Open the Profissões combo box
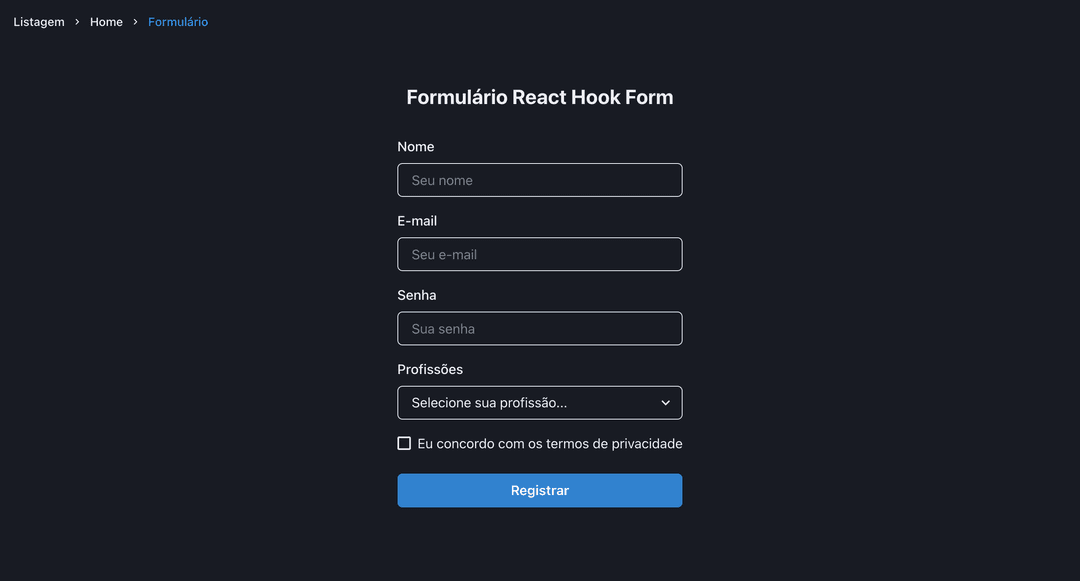Image resolution: width=1080 pixels, height=581 pixels. pos(540,403)
